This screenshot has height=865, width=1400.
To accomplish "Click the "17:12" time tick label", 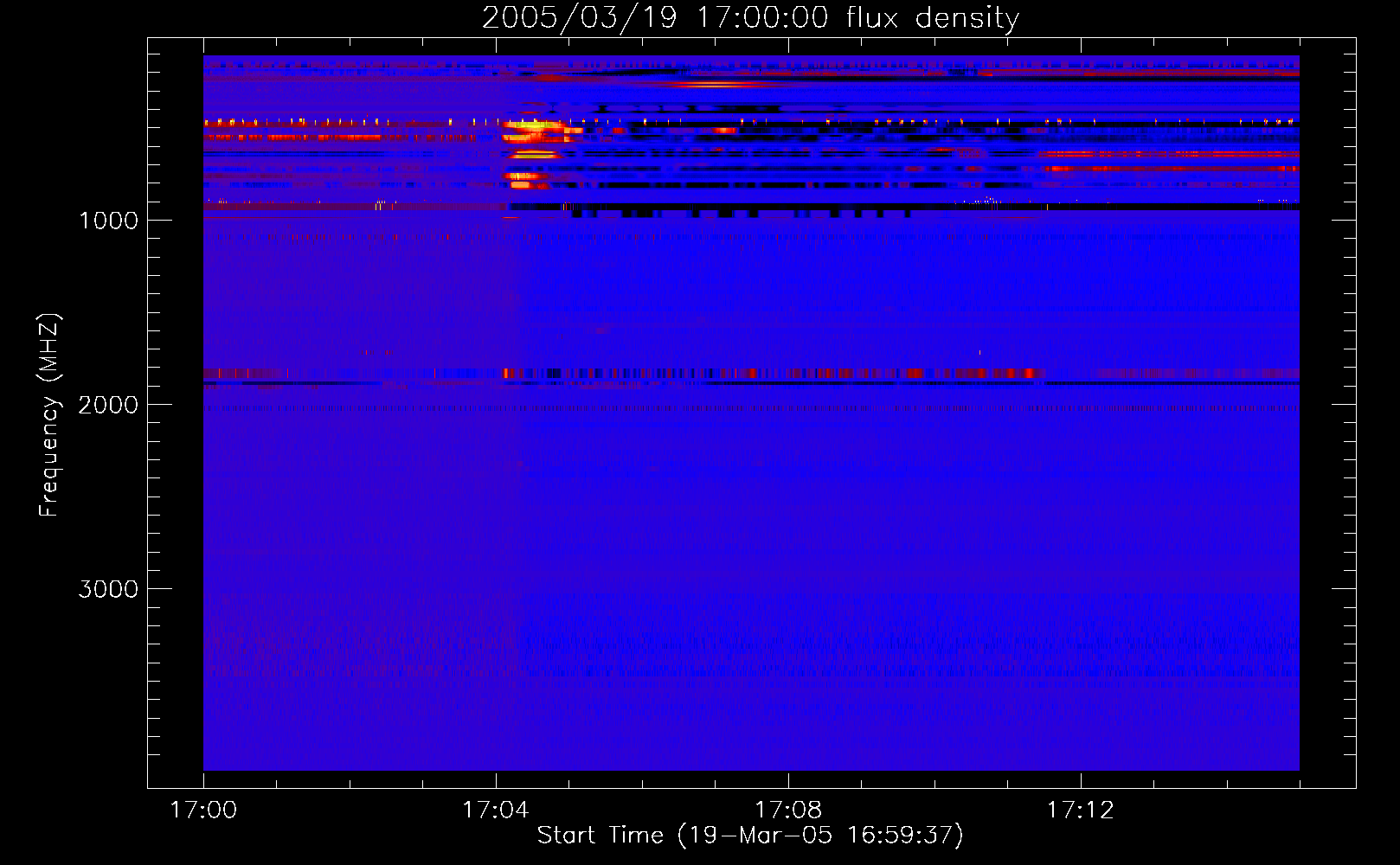I will [1080, 810].
